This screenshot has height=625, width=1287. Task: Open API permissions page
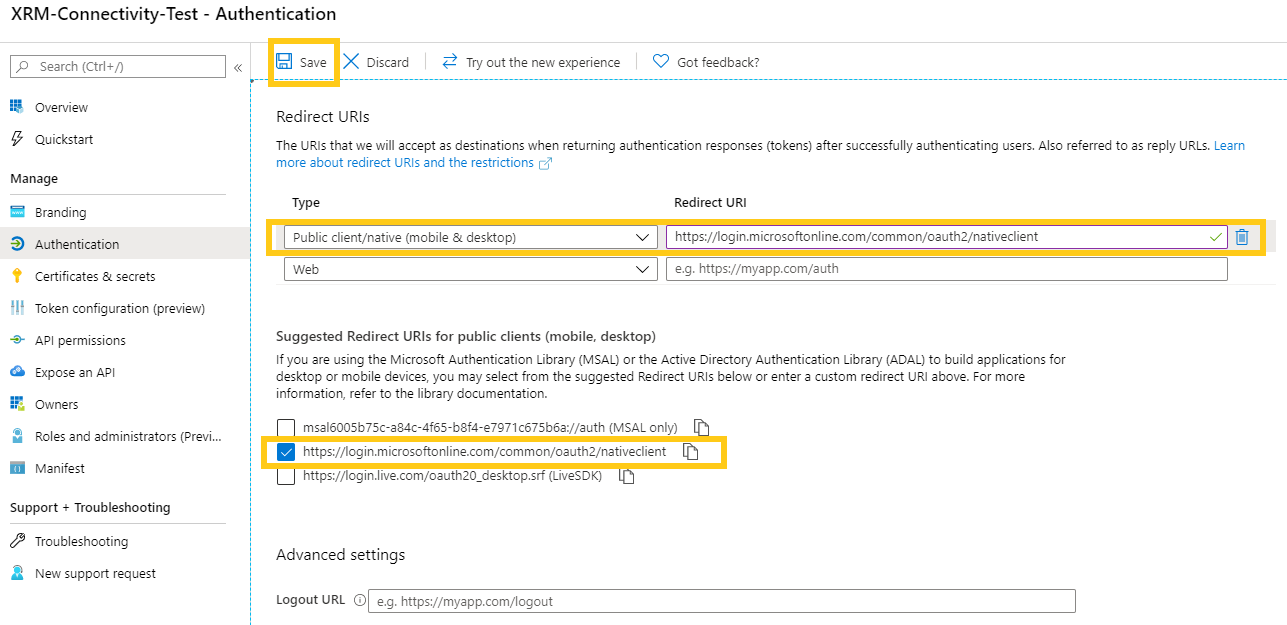tap(80, 340)
